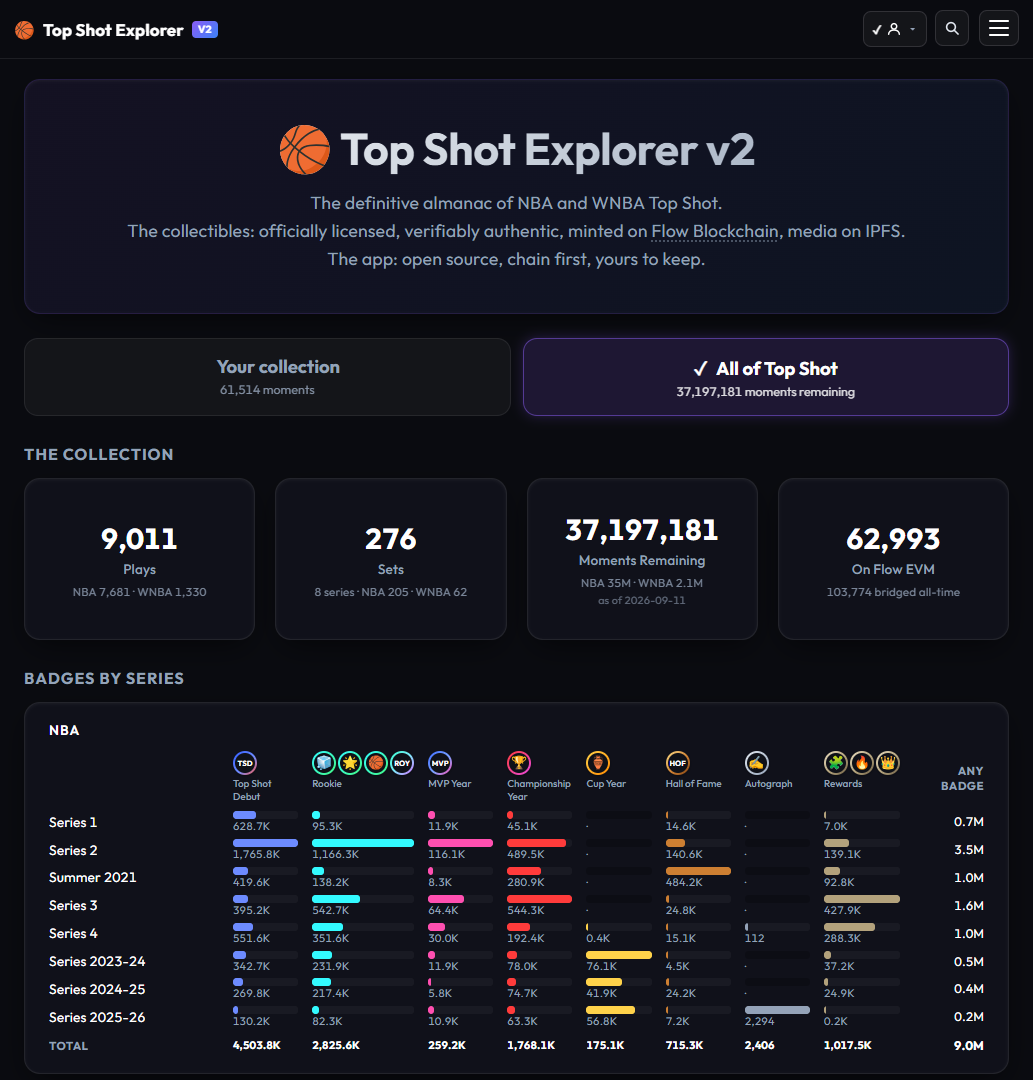Click the ice cube Rookie badge icon
The height and width of the screenshot is (1080, 1033).
[324, 763]
